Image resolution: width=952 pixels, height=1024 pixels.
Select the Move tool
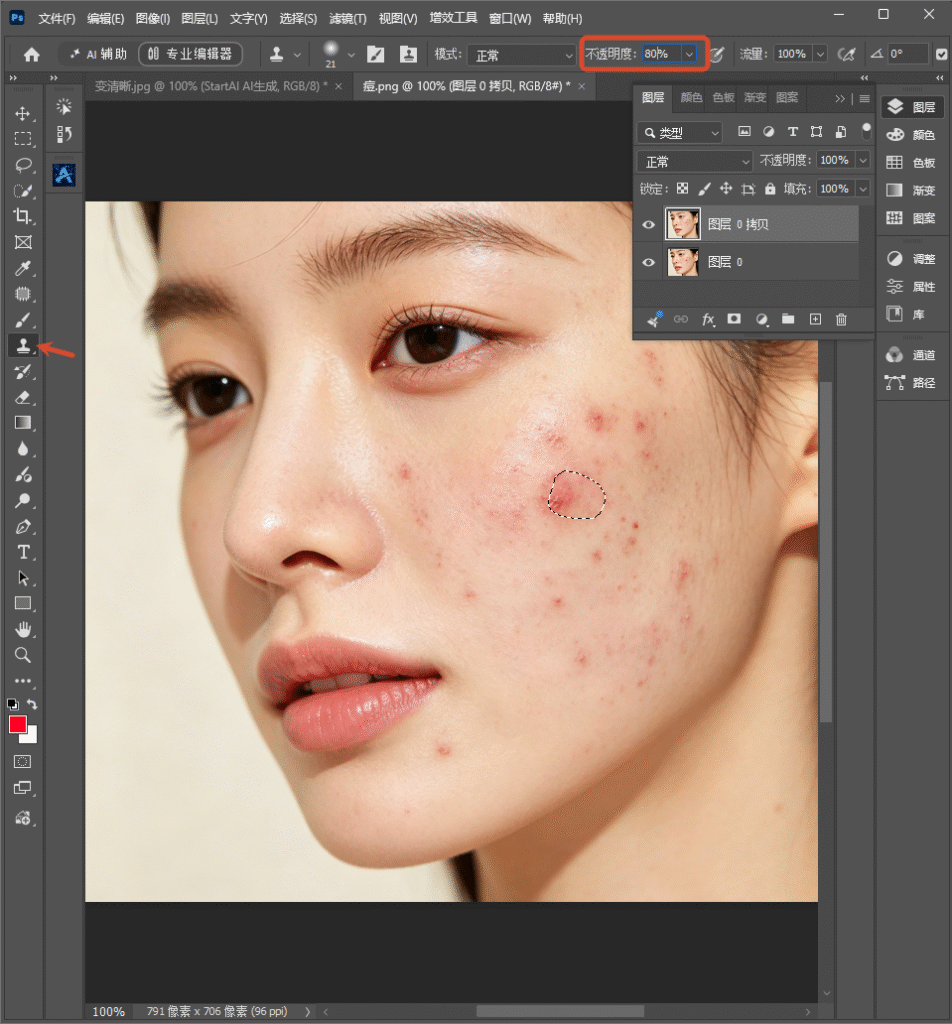coord(23,114)
